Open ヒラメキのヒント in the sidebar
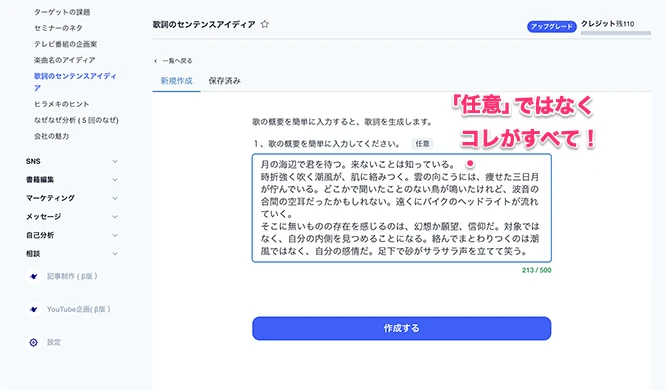The image size is (666, 390). coord(62,104)
